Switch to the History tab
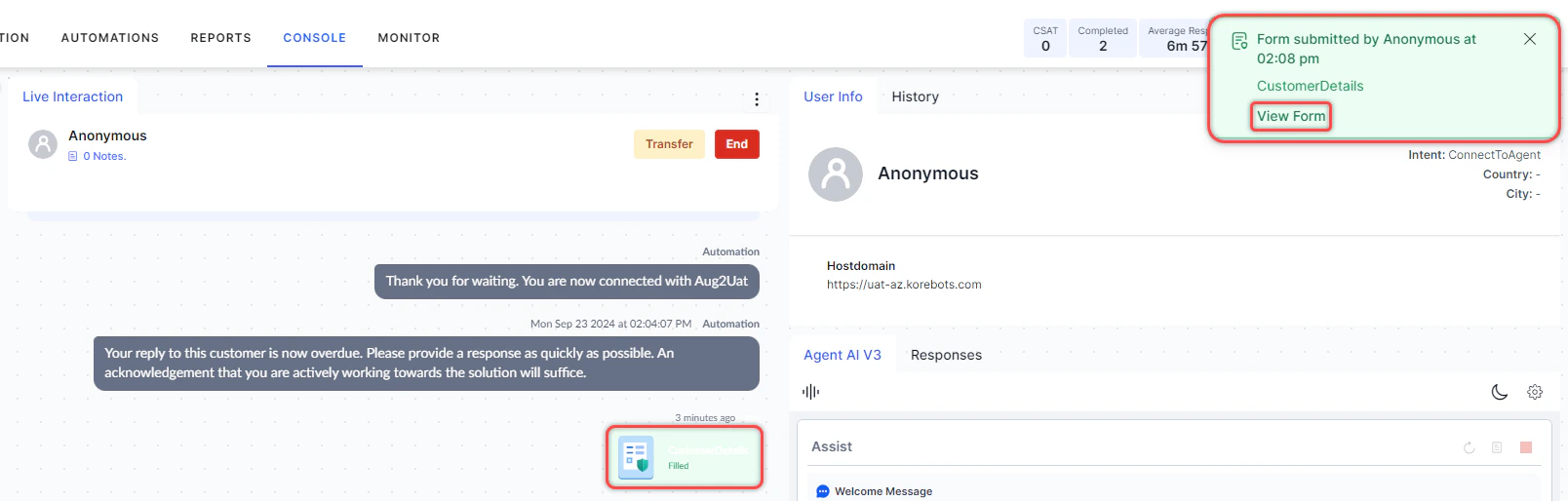 915,96
